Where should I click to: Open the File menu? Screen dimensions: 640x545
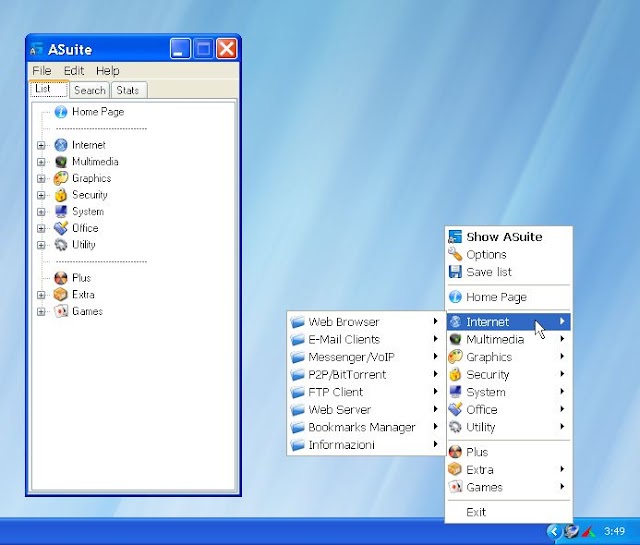[x=42, y=71]
